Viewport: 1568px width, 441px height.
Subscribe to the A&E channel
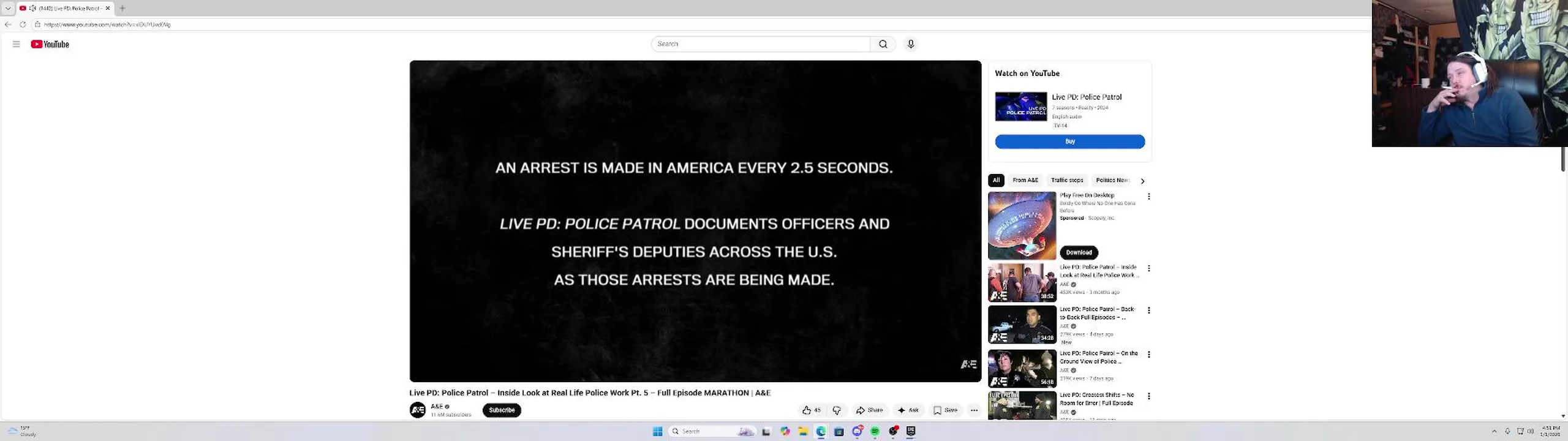[x=502, y=410]
